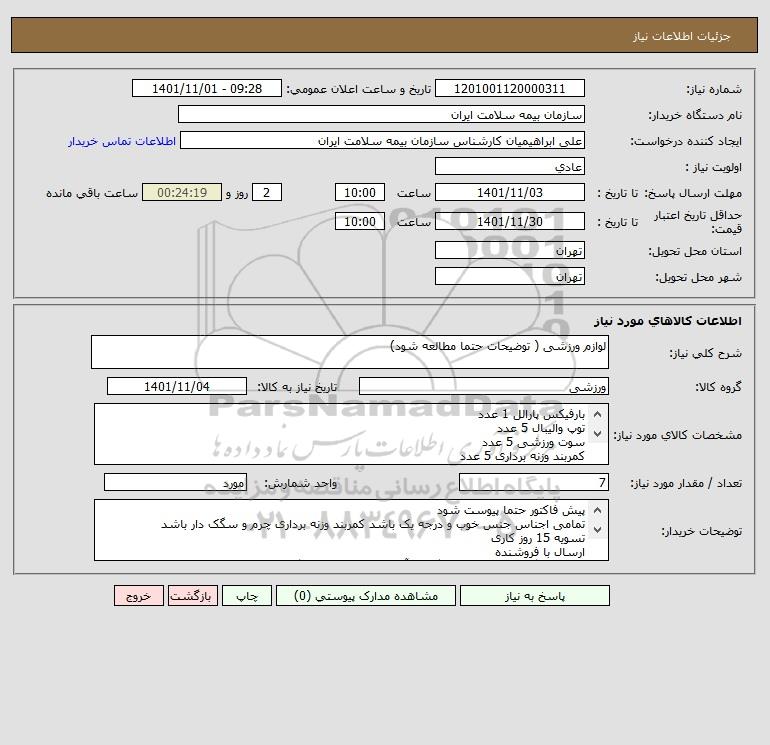Click the بازگشت back button
Image resolution: width=770 pixels, height=745 pixels.
point(192,596)
